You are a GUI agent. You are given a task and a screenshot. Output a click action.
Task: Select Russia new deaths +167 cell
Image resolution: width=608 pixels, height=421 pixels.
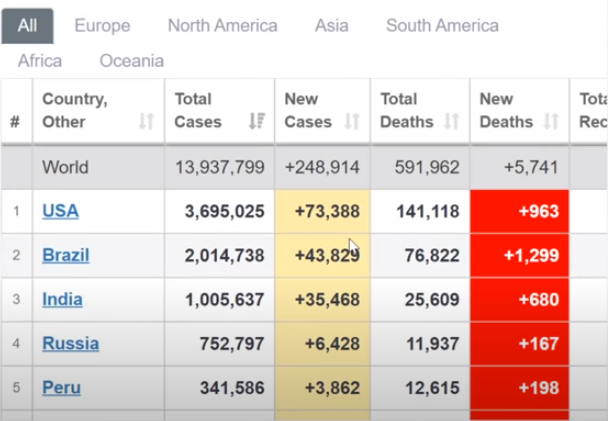pyautogui.click(x=520, y=343)
